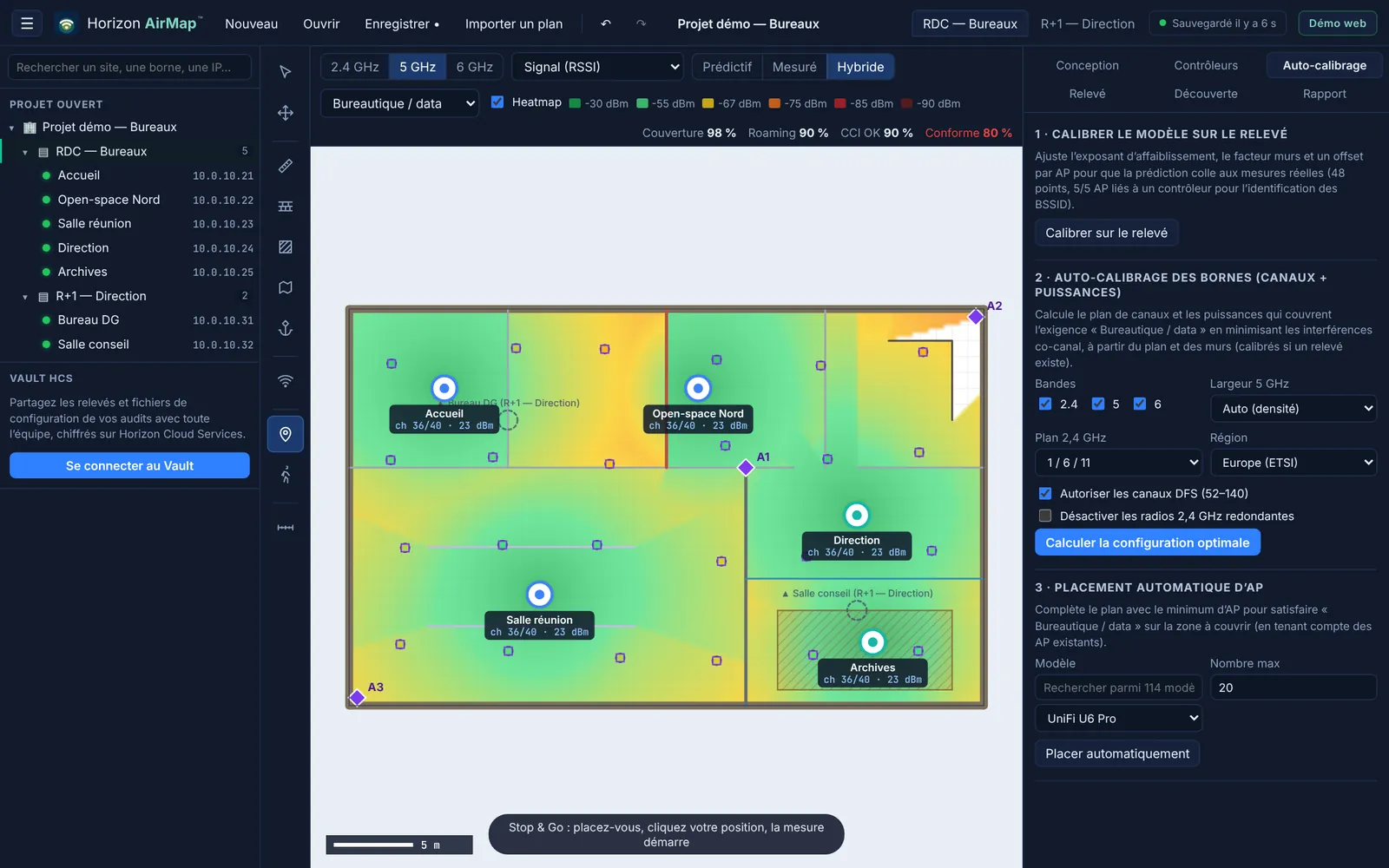1389x868 pixels.
Task: Open the Signal (RSSI) metric dropdown
Action: [598, 67]
